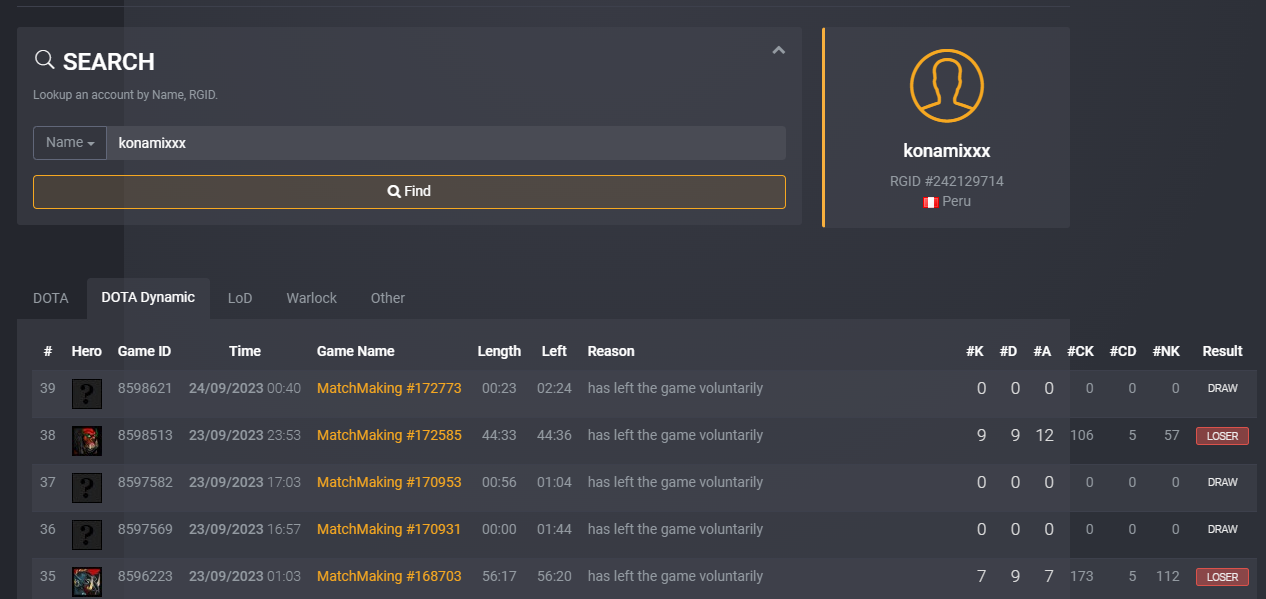Viewport: 1266px width, 599px height.
Task: Click unknown hero icon in row 37
Action: pos(87,488)
